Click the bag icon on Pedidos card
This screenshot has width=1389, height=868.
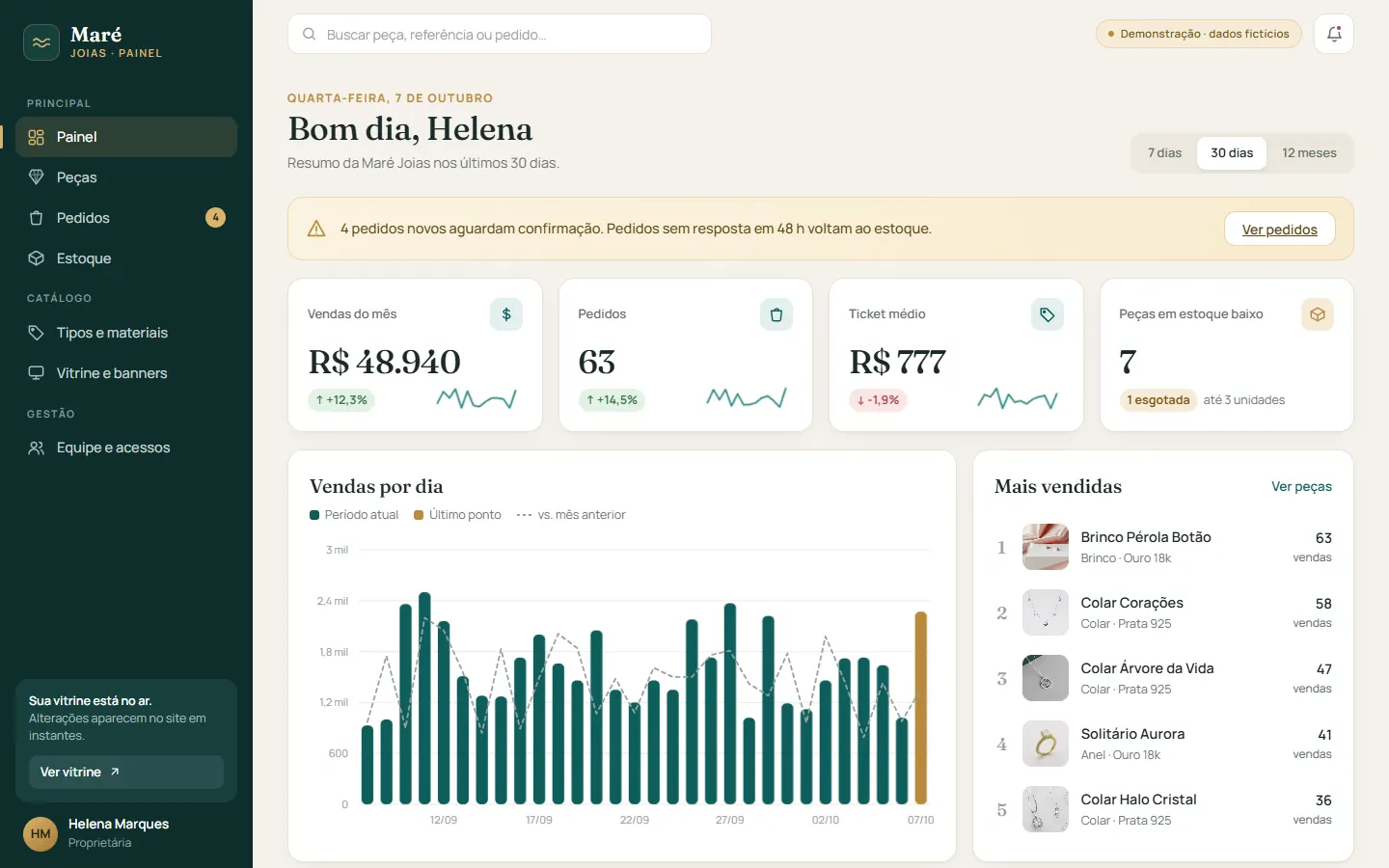(x=776, y=314)
